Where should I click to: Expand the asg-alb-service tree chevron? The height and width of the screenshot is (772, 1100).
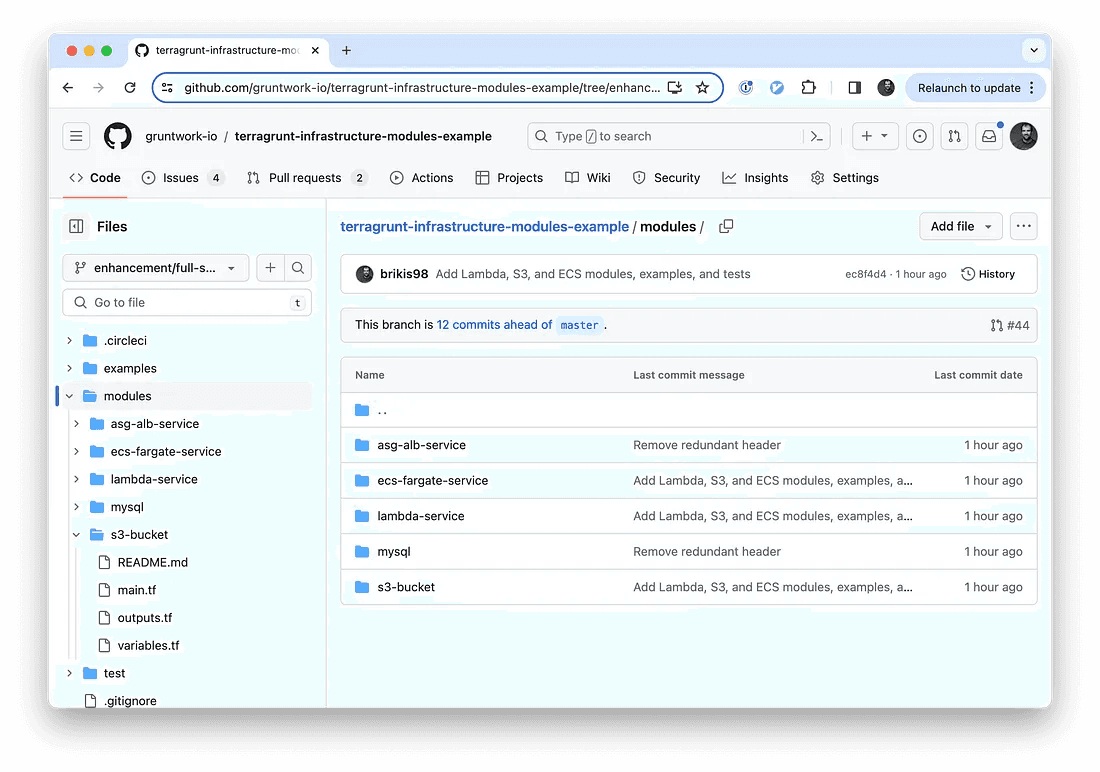coord(76,424)
